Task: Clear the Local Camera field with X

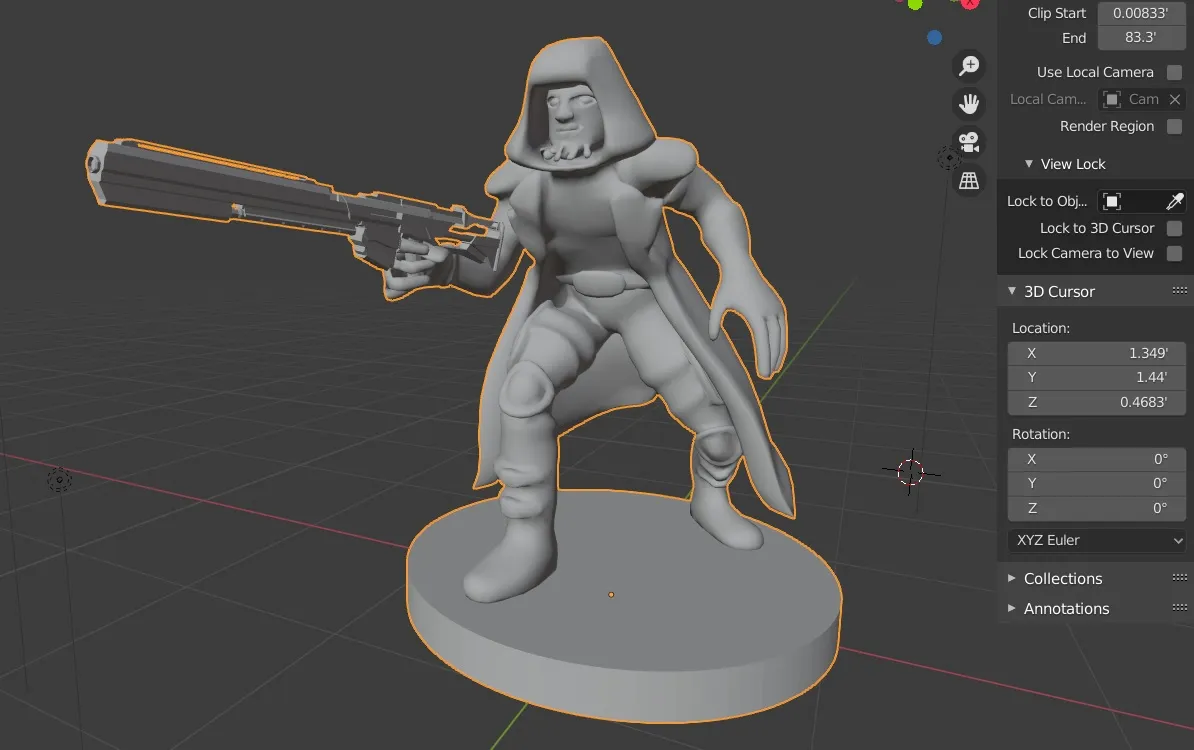Action: (x=1175, y=99)
